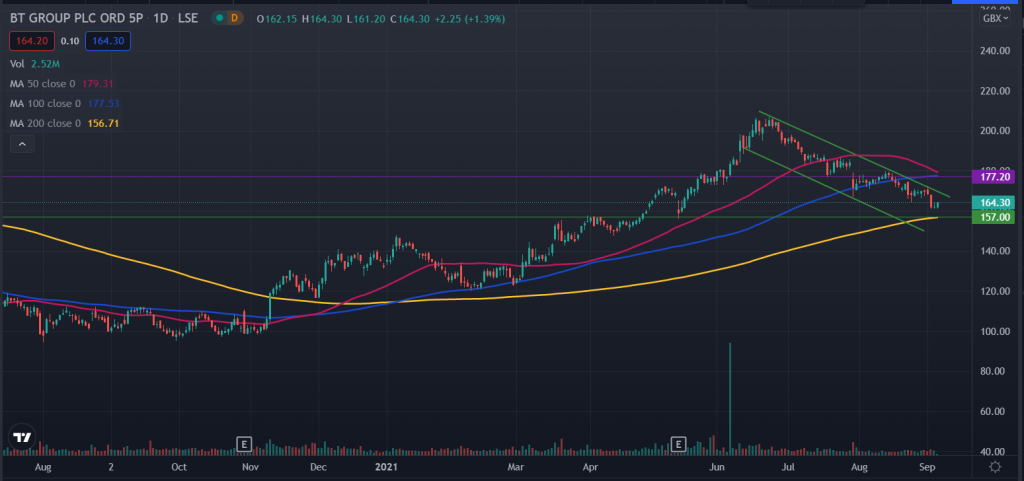
Task: Click the Mar label on time axis
Action: coord(517,467)
